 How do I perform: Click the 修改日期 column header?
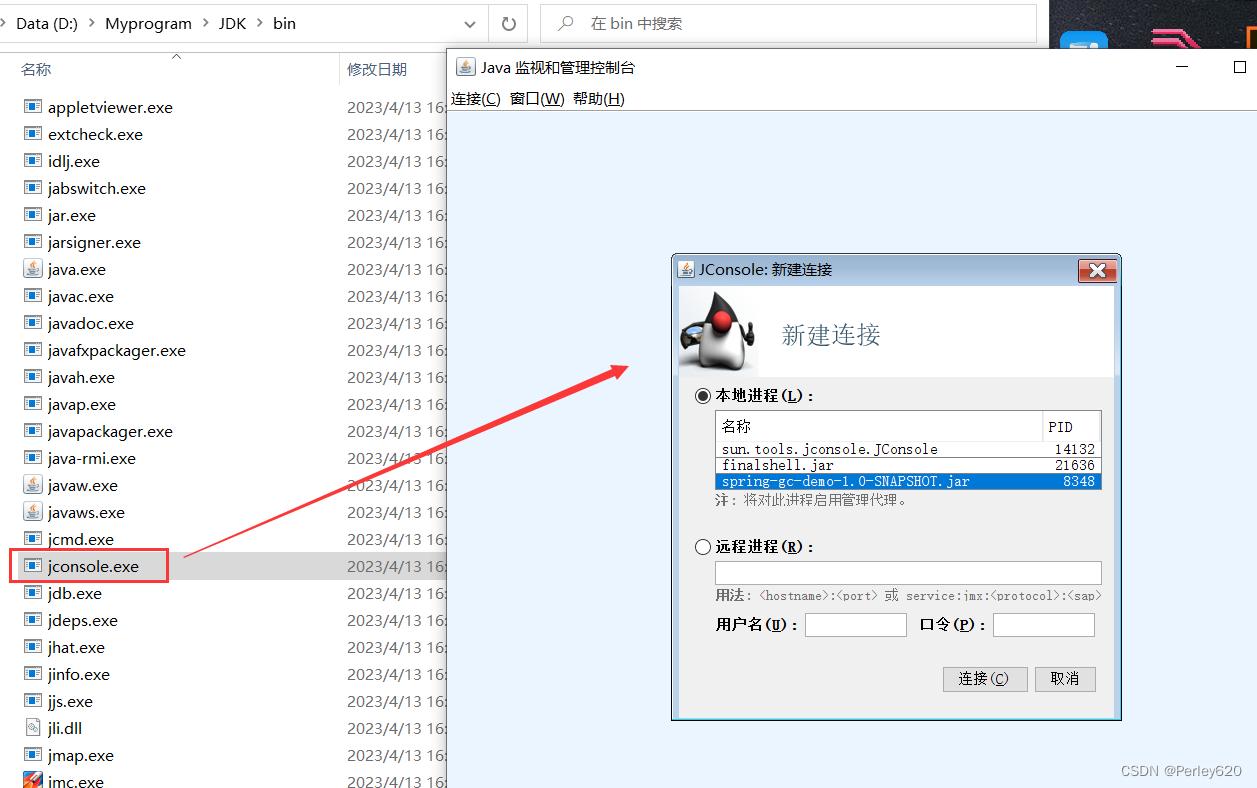click(x=377, y=69)
